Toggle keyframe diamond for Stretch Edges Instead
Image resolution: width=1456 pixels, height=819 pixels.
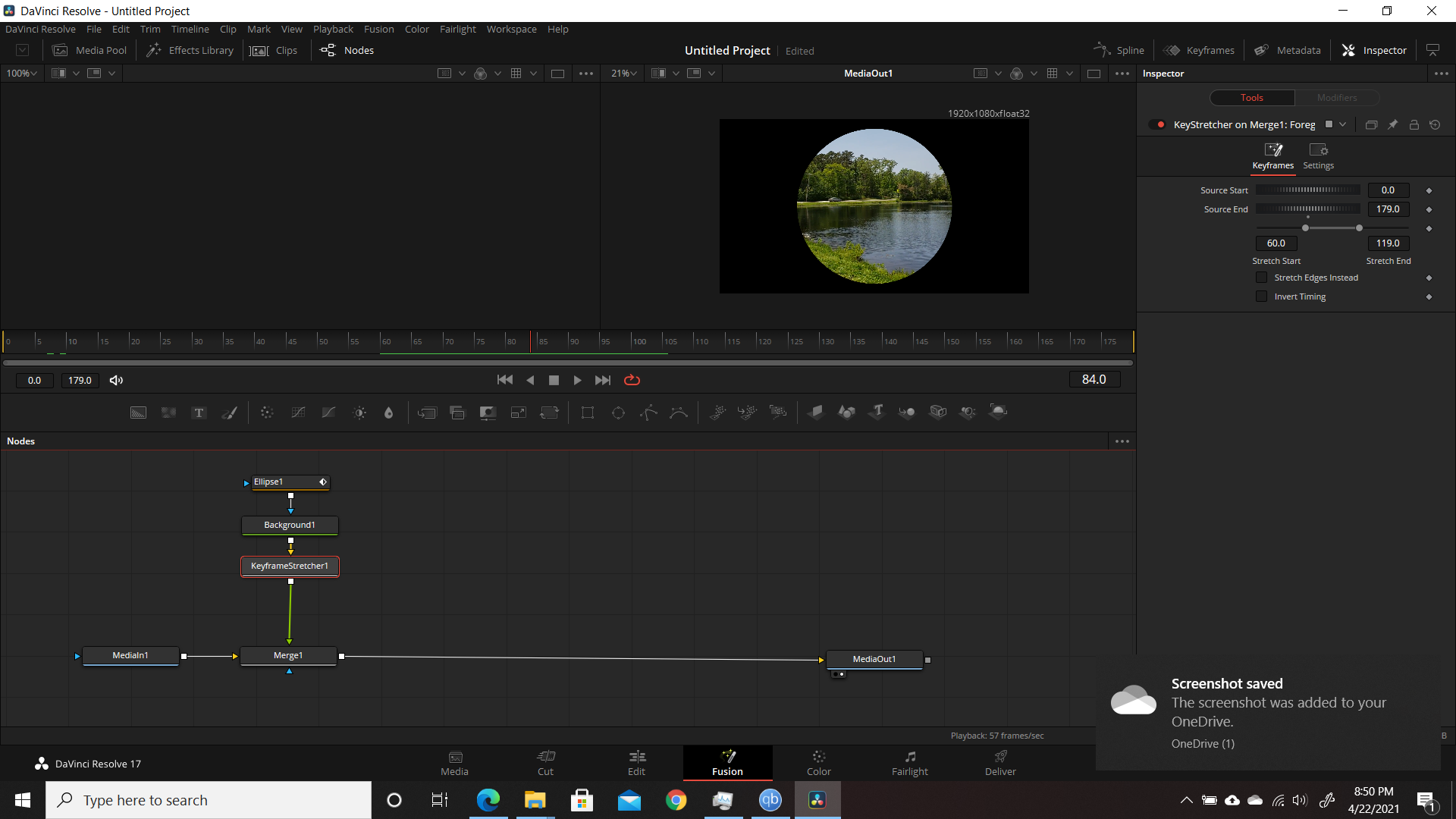click(x=1429, y=278)
